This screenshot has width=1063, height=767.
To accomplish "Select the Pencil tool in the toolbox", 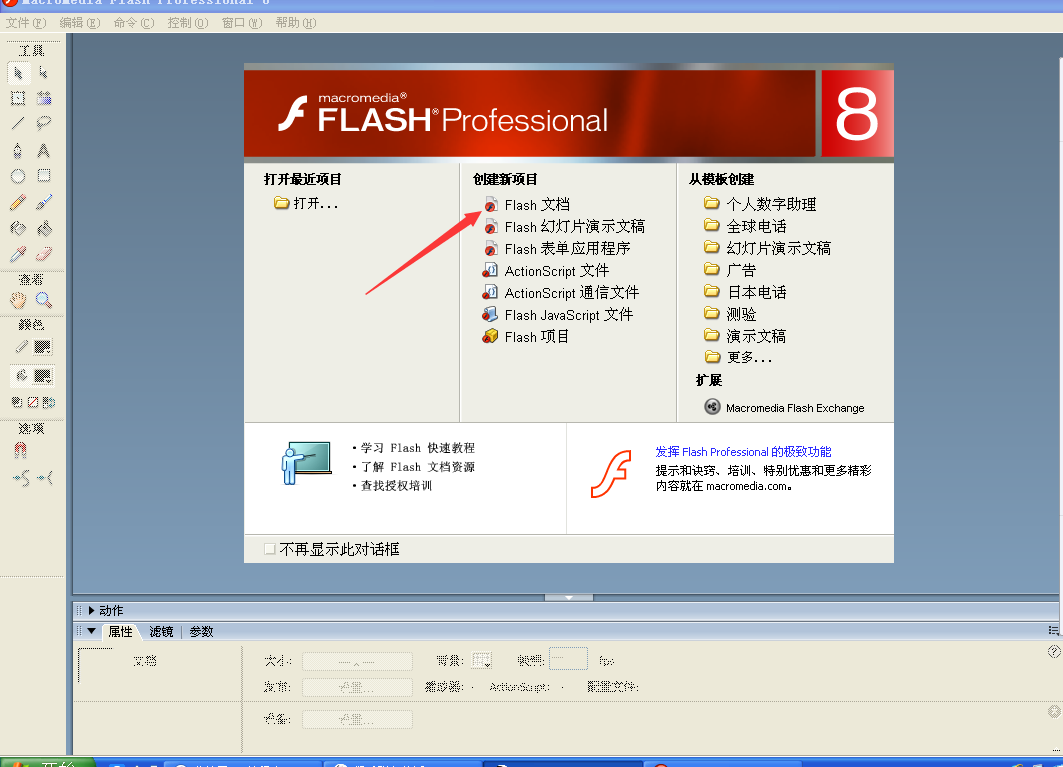I will pyautogui.click(x=18, y=202).
